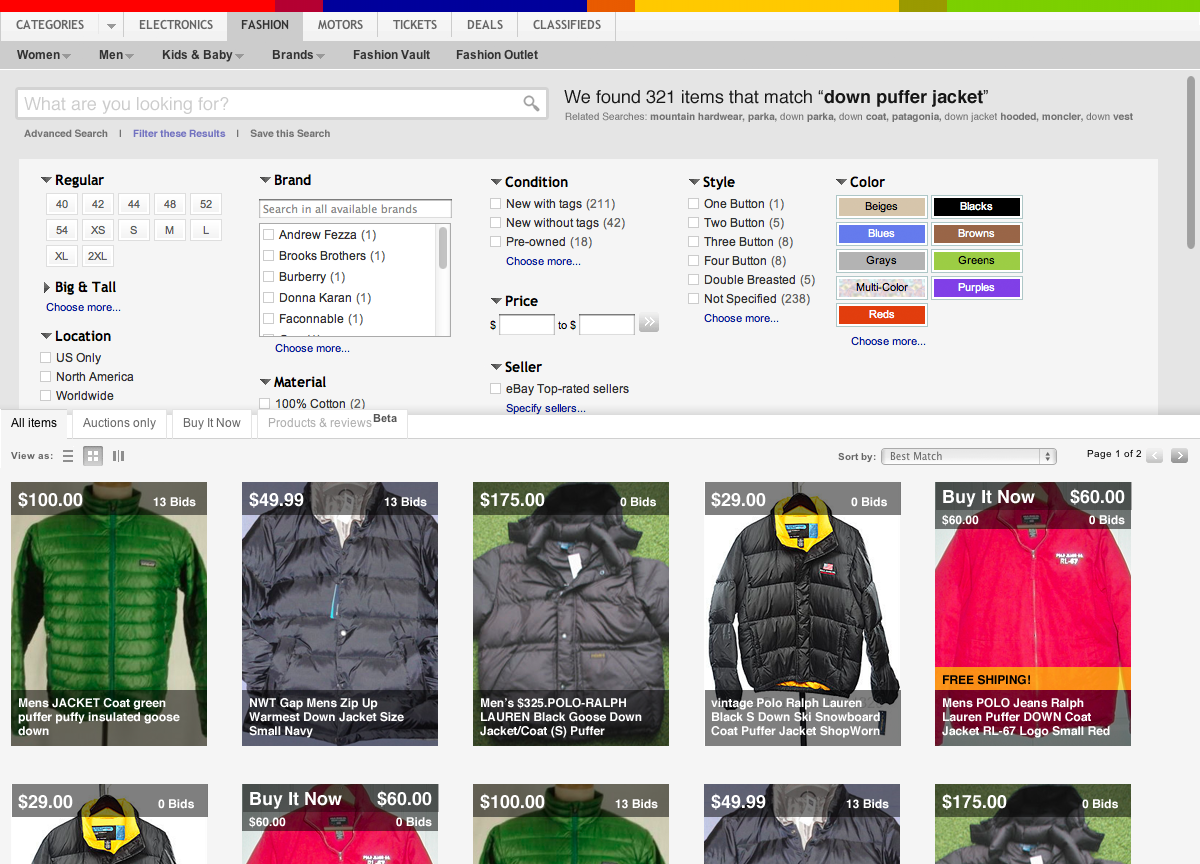Viewport: 1200px width, 864px height.
Task: Open Products & reviews Beta tab
Action: [332, 423]
